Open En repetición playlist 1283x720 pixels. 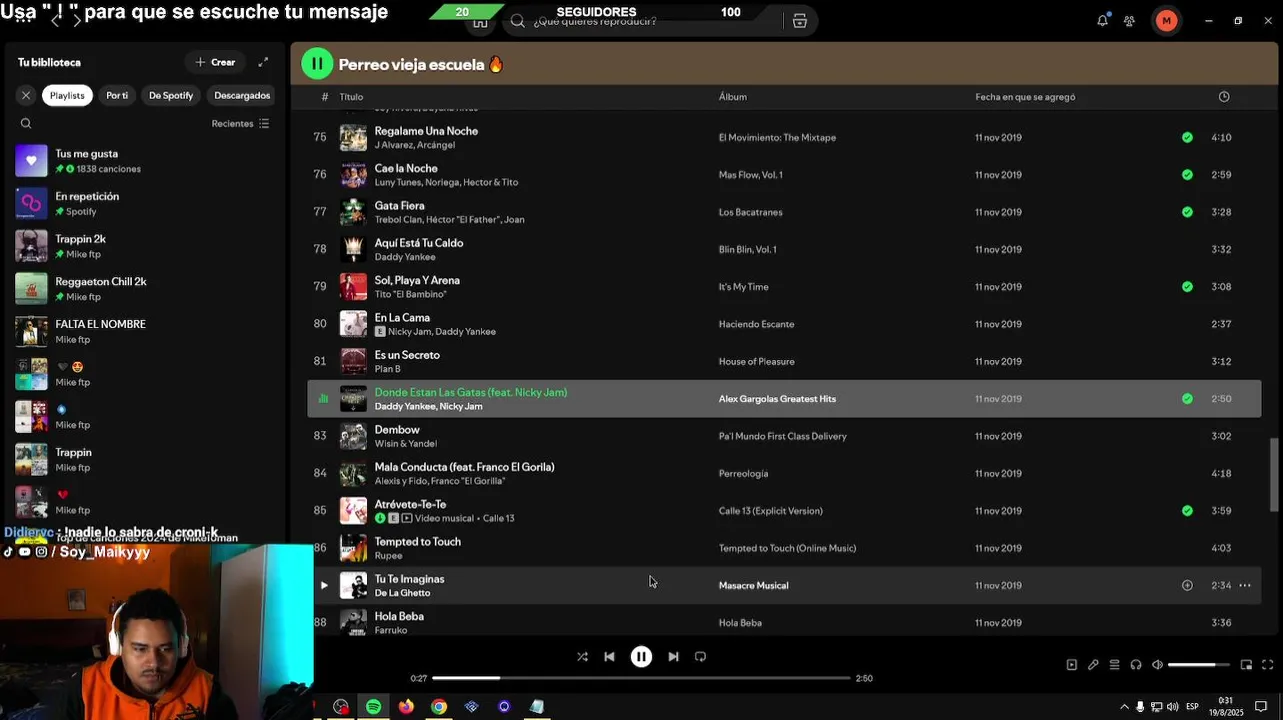143,203
